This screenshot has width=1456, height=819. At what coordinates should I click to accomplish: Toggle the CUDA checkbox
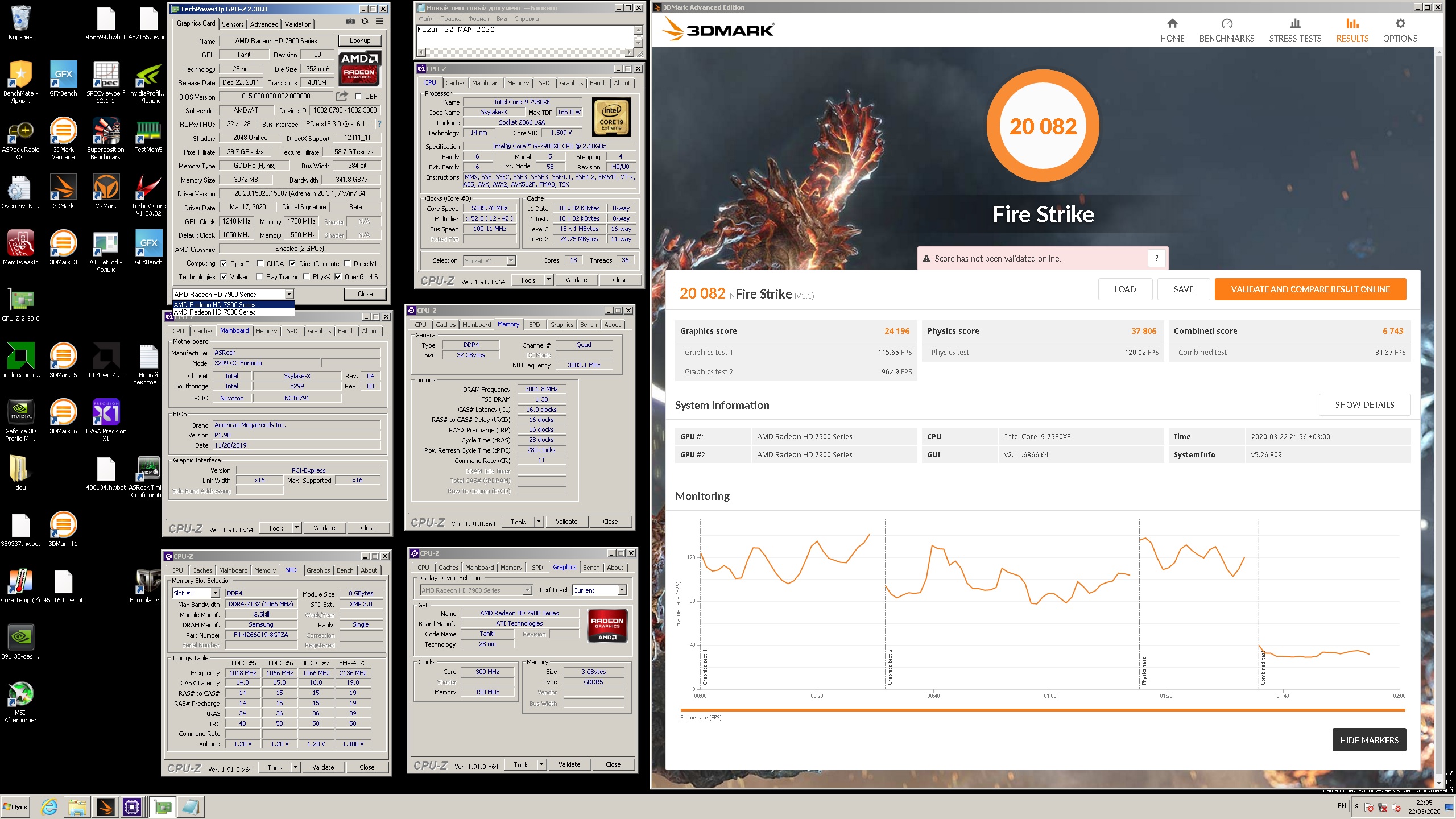(x=260, y=264)
